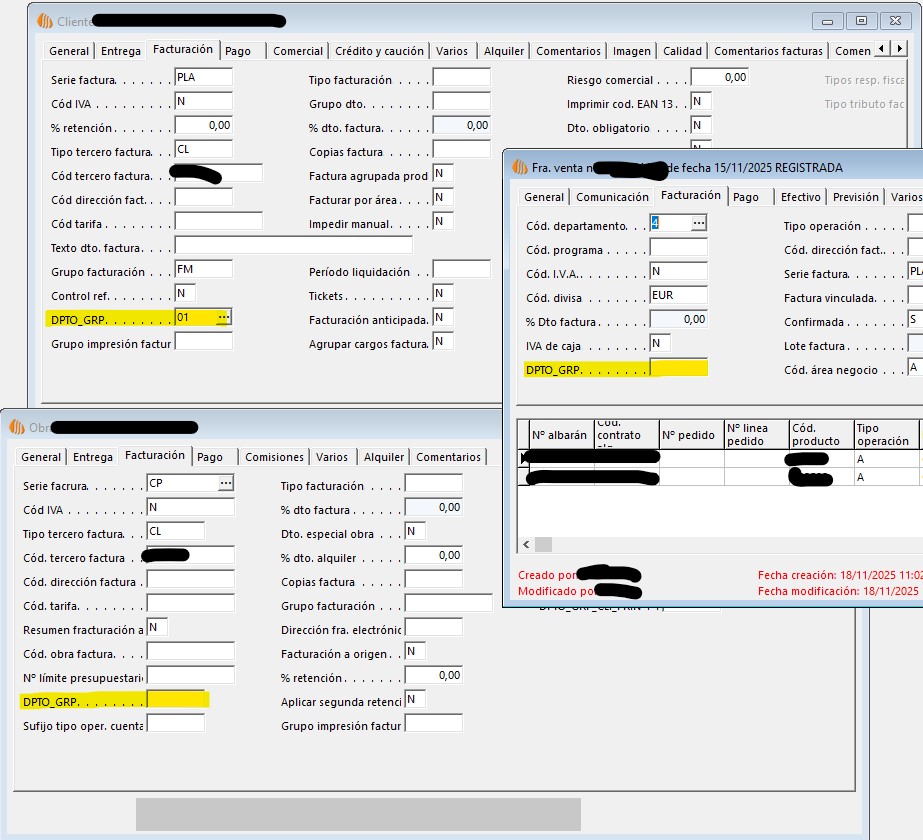Open lookup for client DPTO_GRP field
The image size is (923, 840).
point(223,317)
